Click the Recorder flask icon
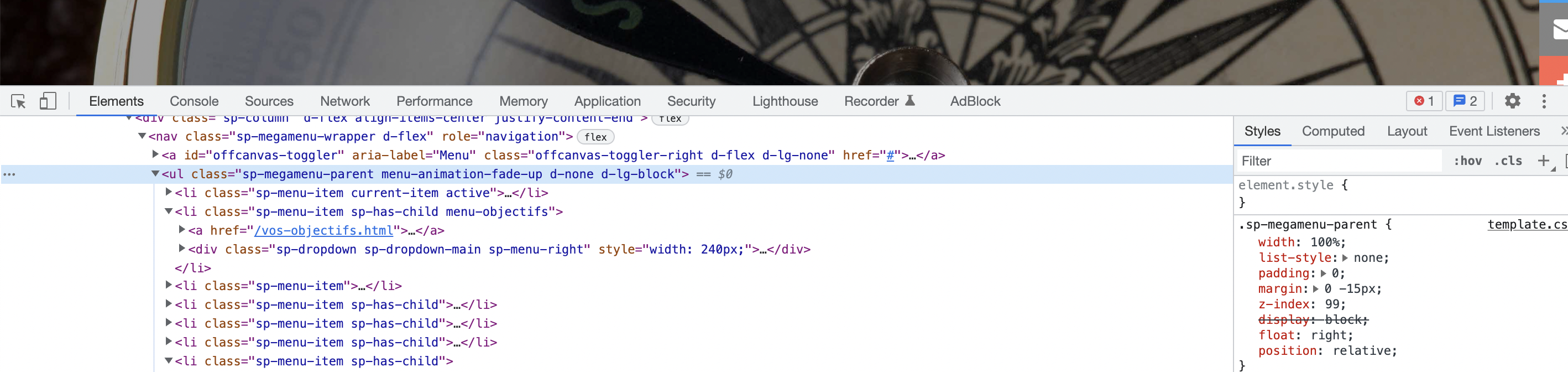This screenshot has height=372, width=1568. 910,101
